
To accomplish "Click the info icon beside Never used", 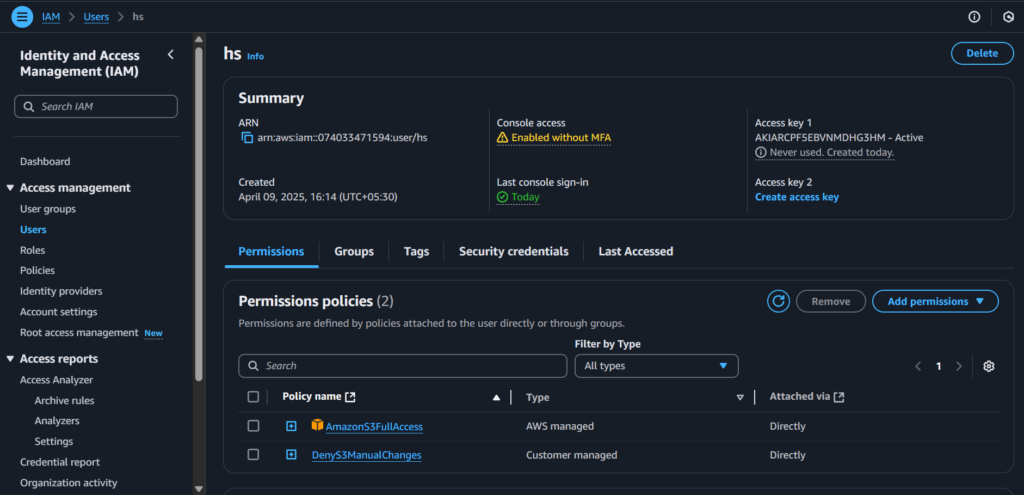I will [x=761, y=152].
